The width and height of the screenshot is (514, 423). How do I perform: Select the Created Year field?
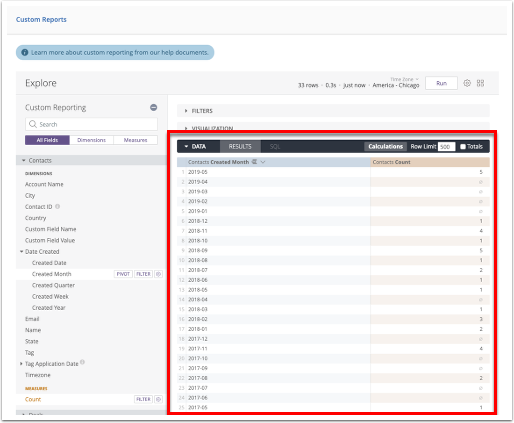(x=49, y=308)
